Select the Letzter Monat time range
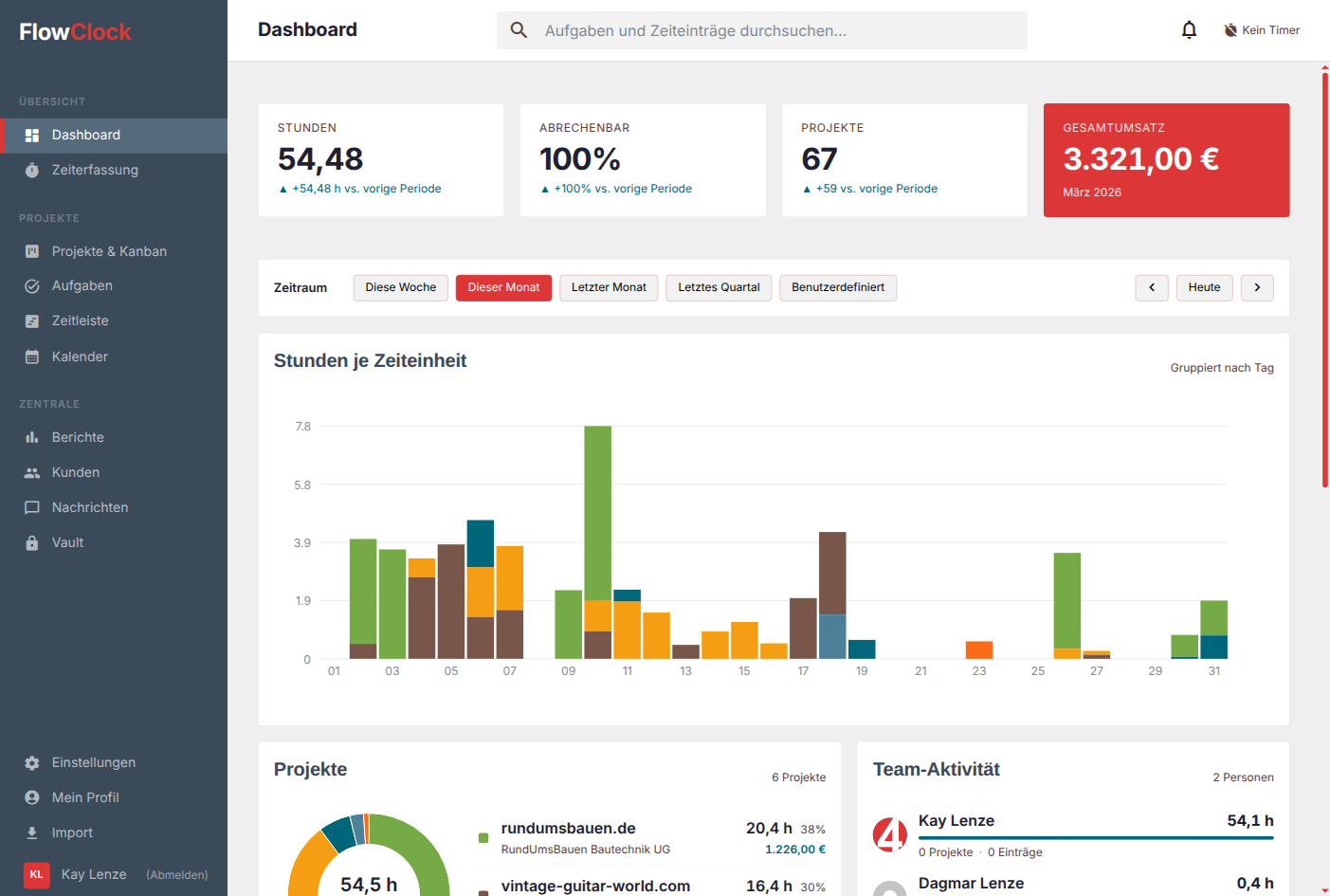 (x=609, y=287)
